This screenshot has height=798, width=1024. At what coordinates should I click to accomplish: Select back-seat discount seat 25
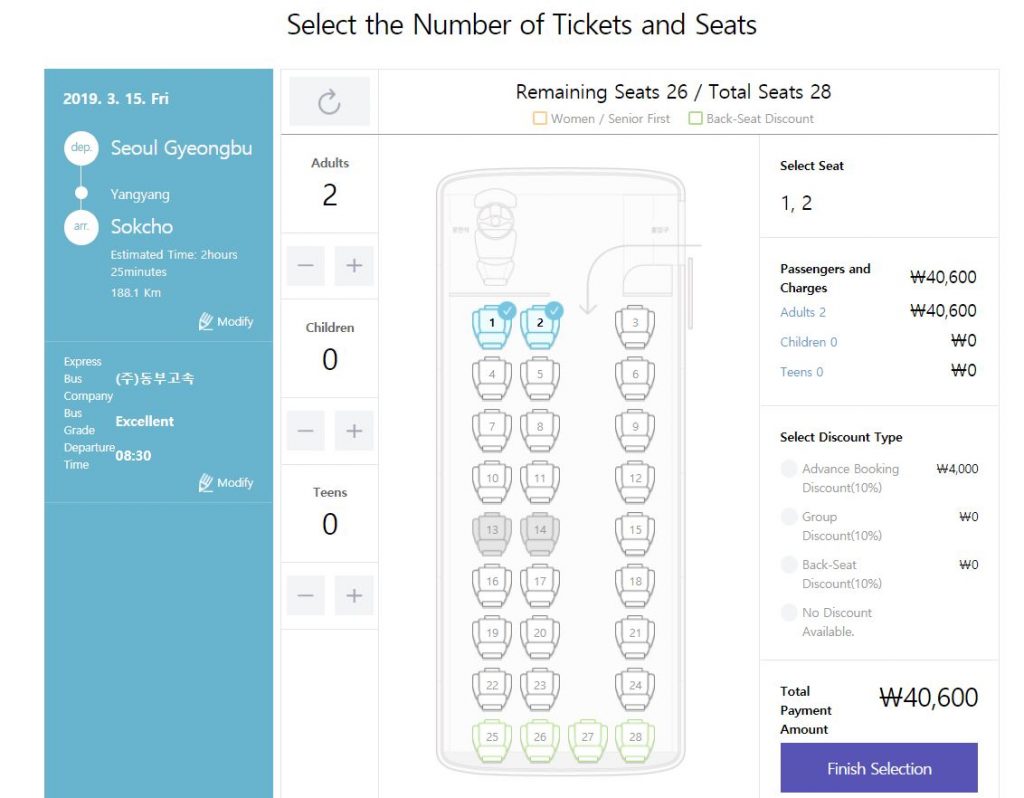pos(491,739)
